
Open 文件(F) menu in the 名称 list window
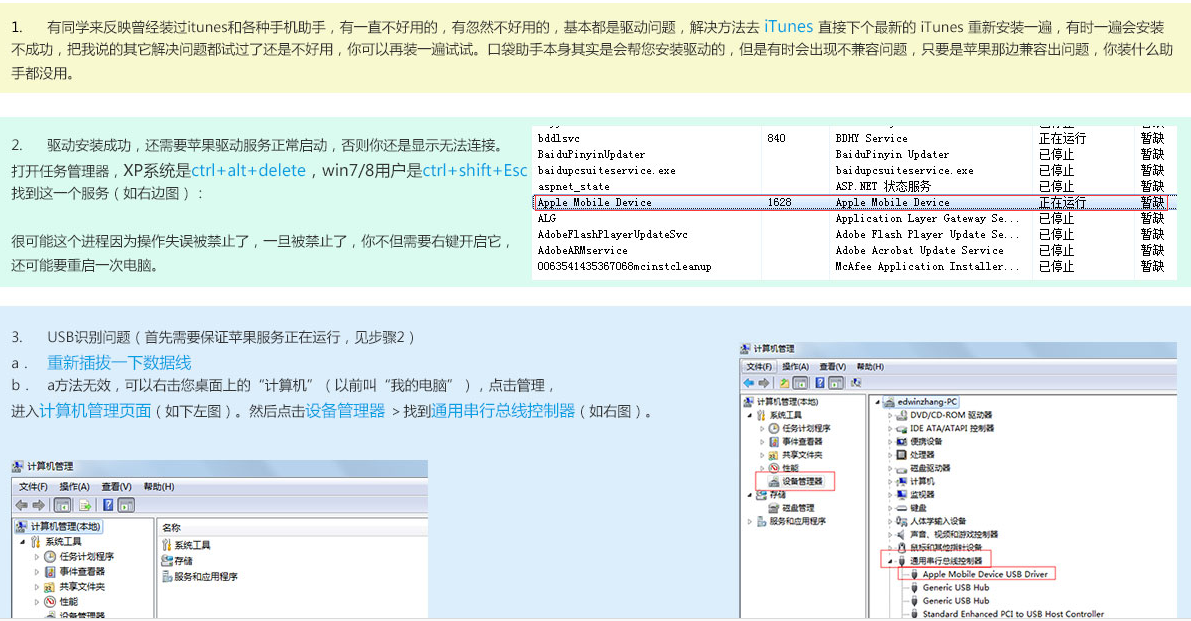pyautogui.click(x=33, y=487)
